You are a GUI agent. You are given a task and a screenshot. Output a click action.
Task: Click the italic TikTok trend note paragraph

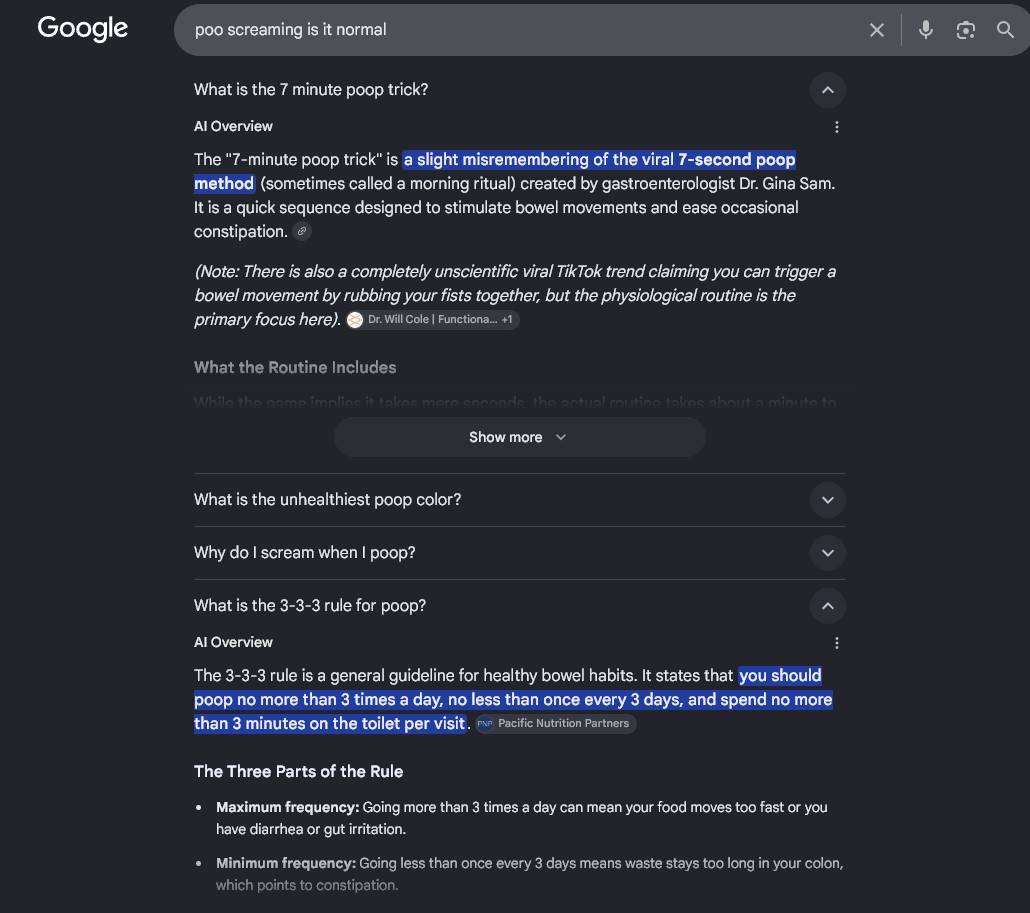[x=515, y=296]
